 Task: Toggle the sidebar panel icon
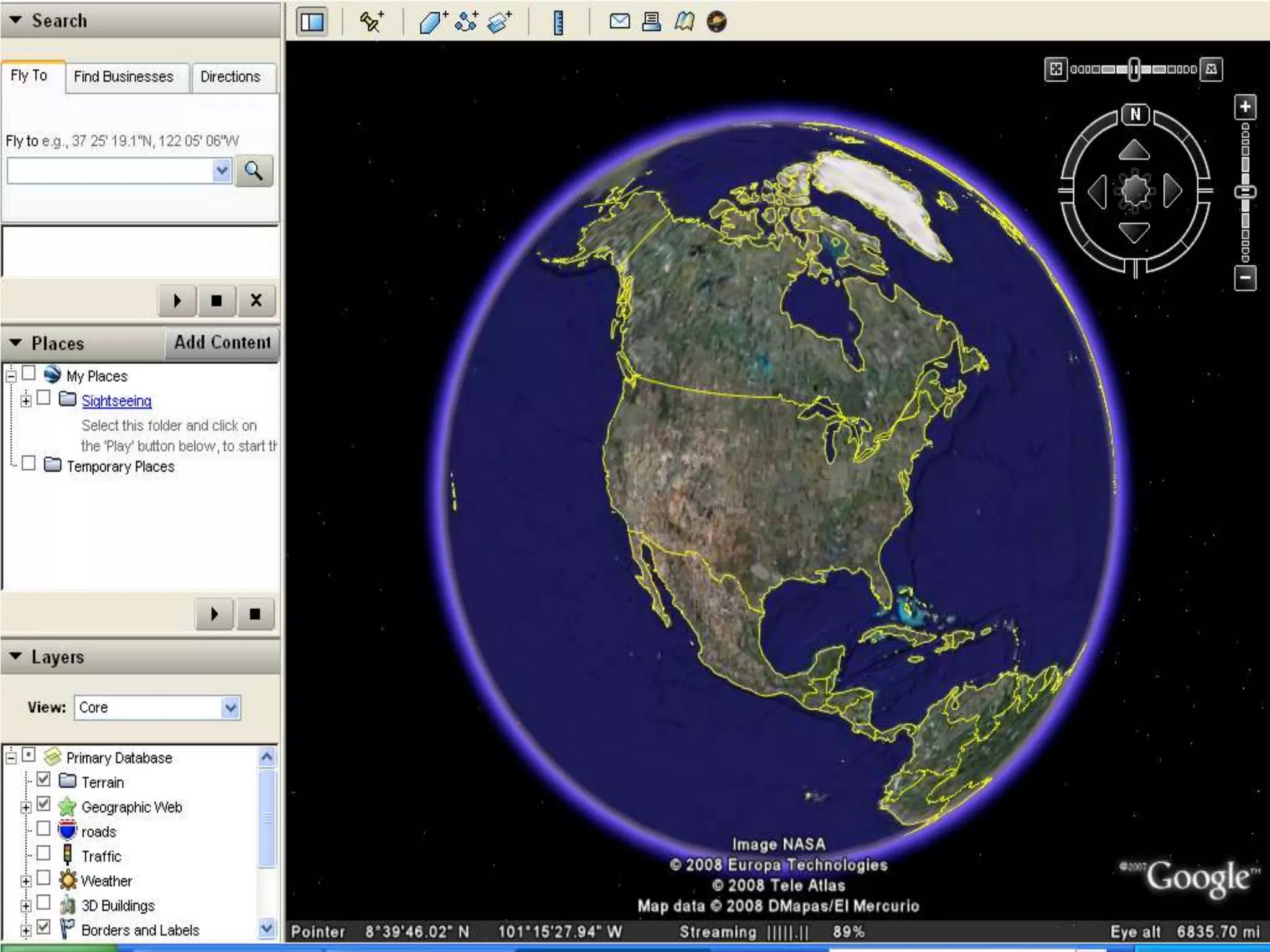(x=312, y=22)
